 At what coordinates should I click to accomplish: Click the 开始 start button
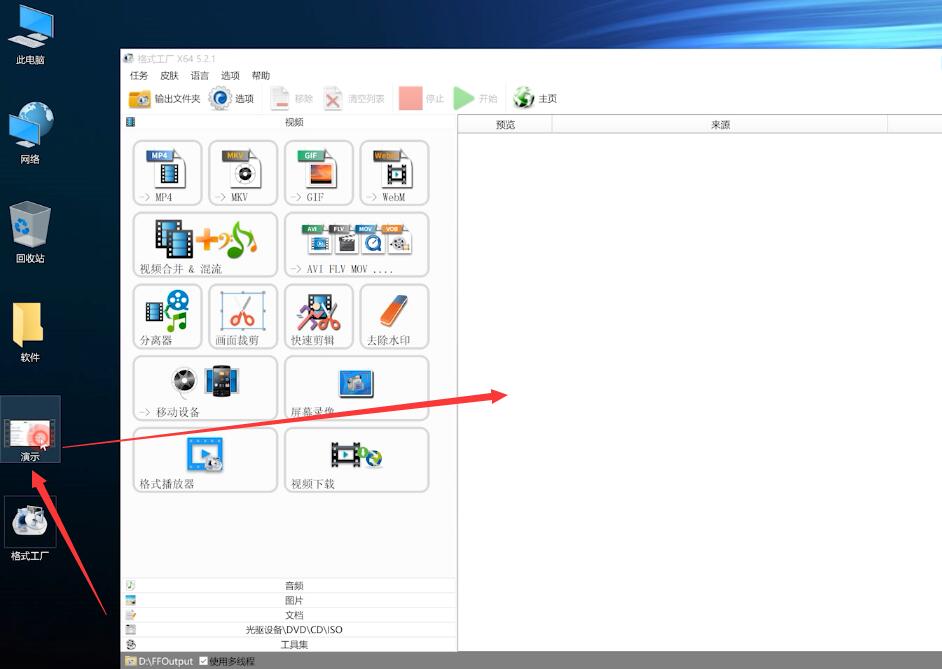475,98
